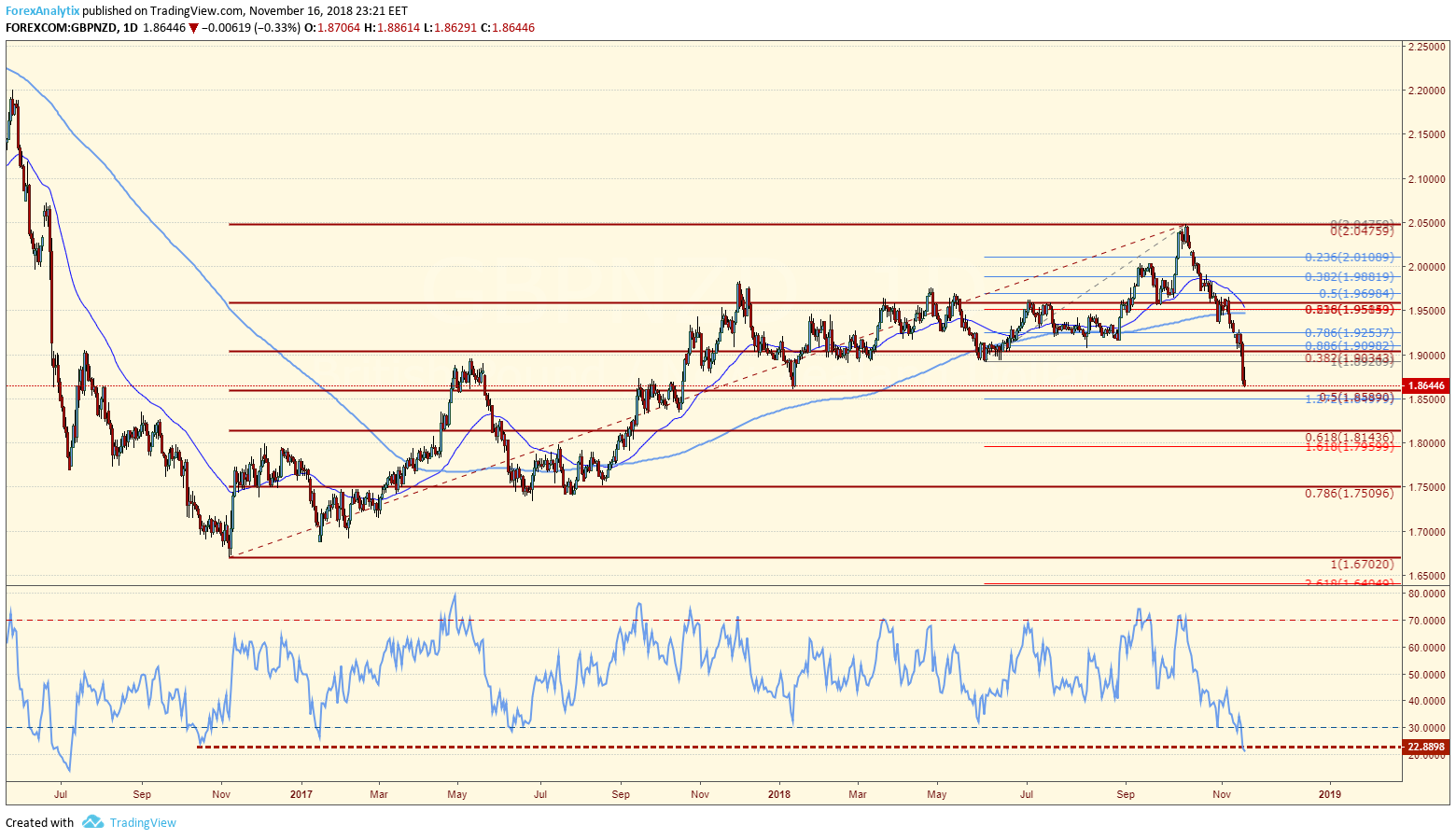Click the FOREXCOM:GBPNZD symbol label
The image size is (1456, 839).
63,28
